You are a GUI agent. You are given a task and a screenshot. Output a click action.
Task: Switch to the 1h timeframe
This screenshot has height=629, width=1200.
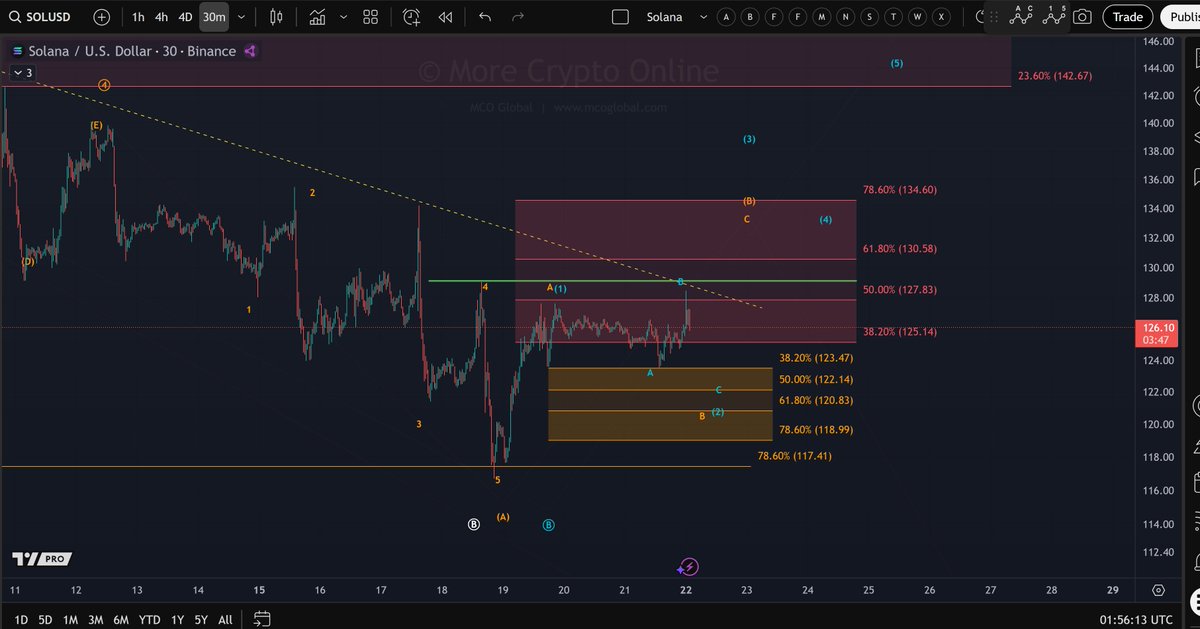(x=138, y=17)
